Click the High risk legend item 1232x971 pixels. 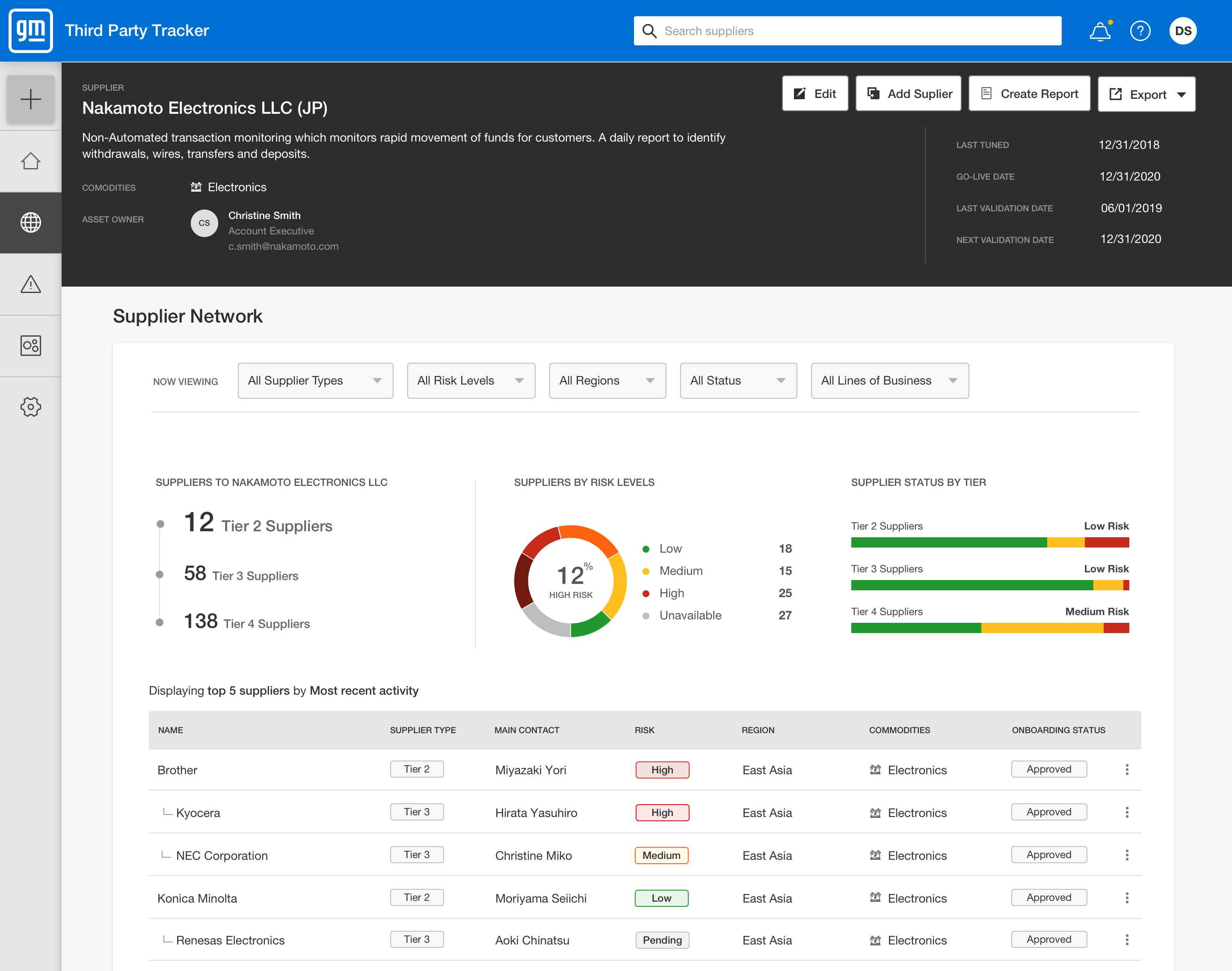point(717,593)
